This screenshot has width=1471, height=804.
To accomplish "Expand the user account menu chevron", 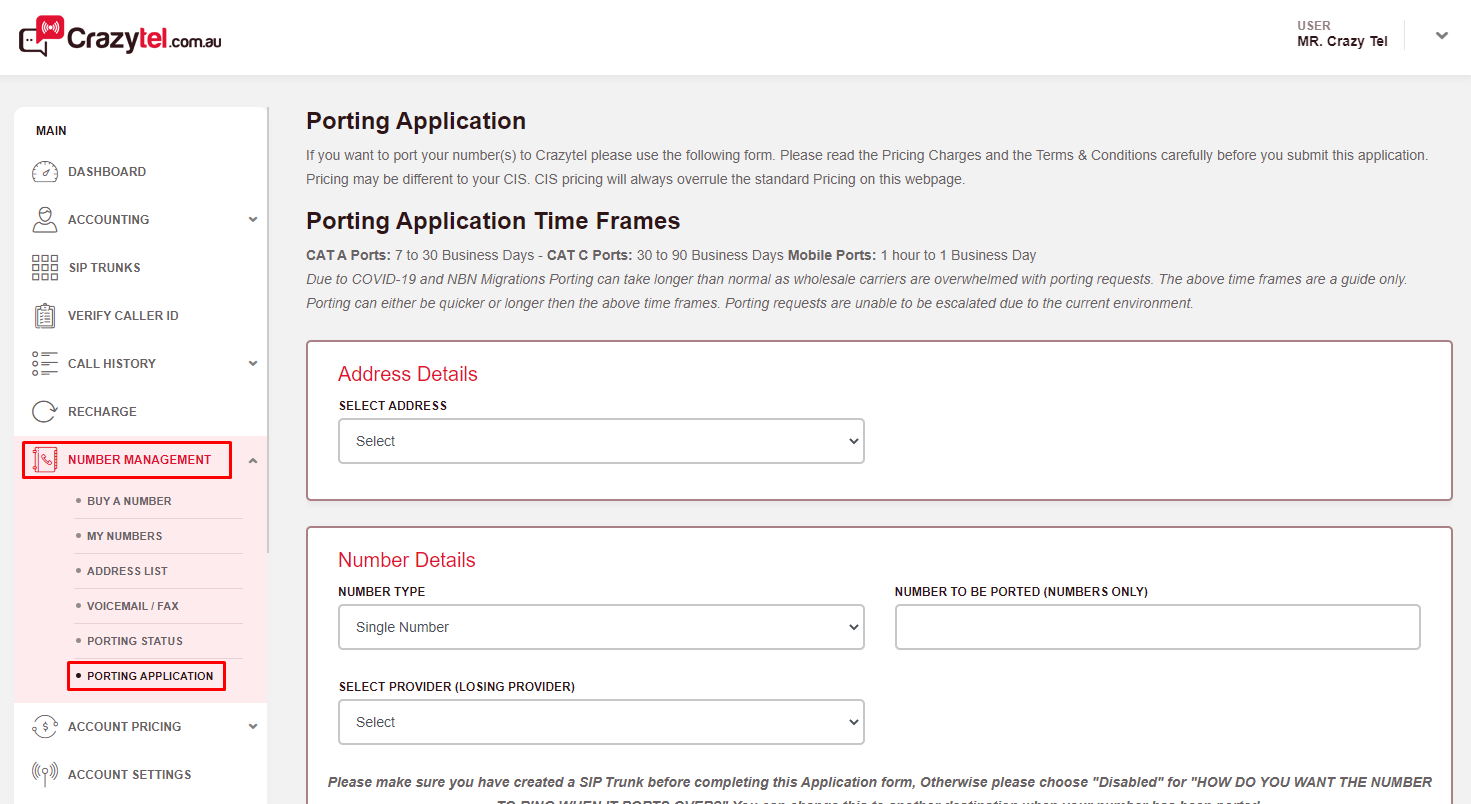I will 1441,36.
